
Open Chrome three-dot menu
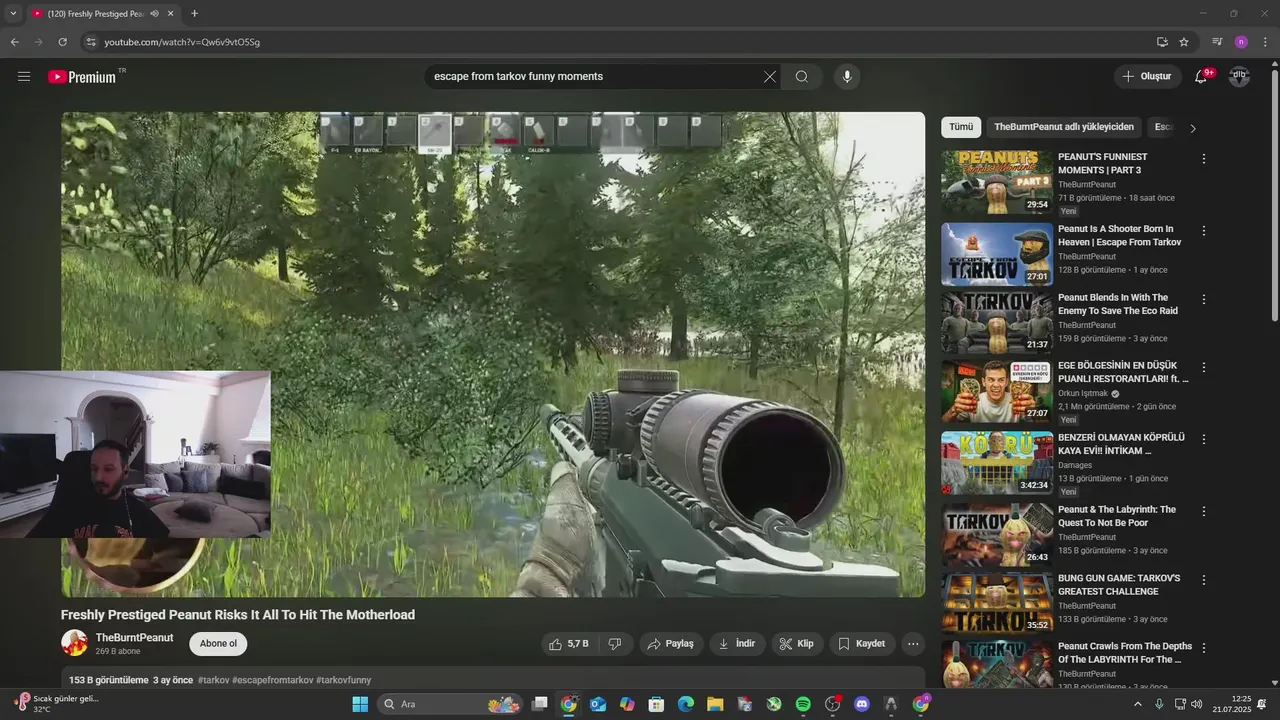click(x=1266, y=42)
